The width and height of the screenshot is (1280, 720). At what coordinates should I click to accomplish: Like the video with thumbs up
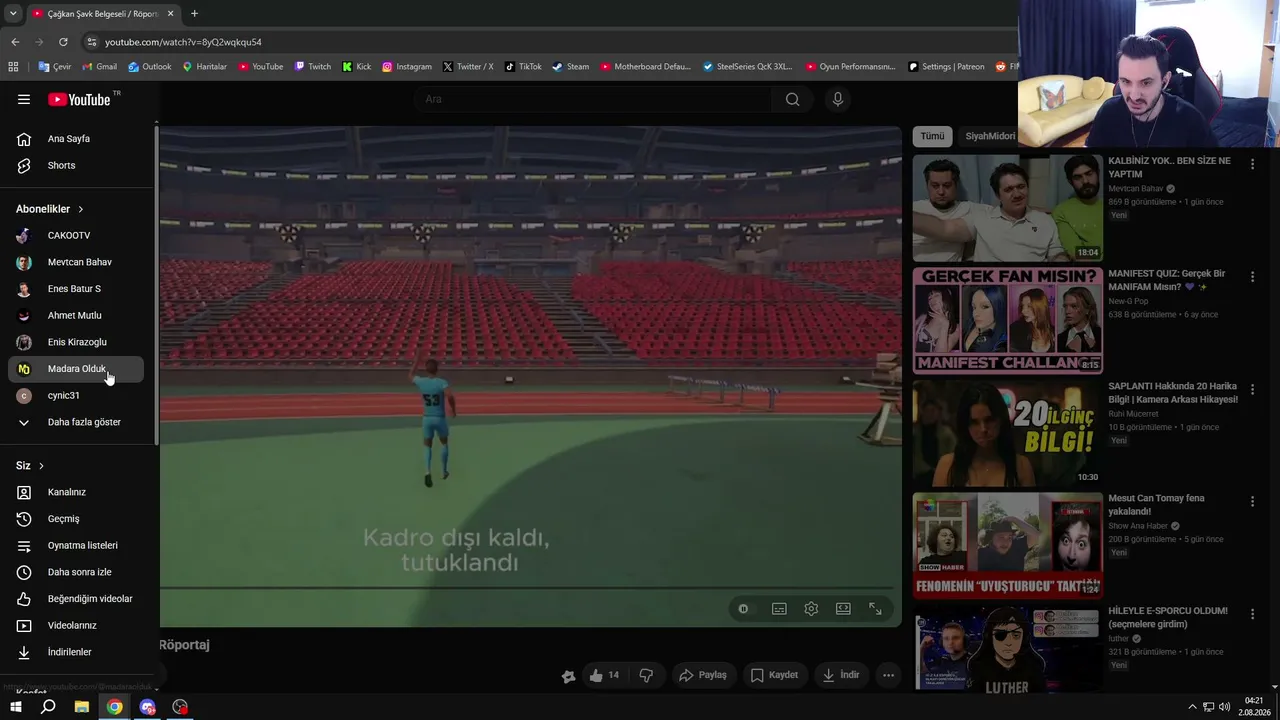click(605, 675)
